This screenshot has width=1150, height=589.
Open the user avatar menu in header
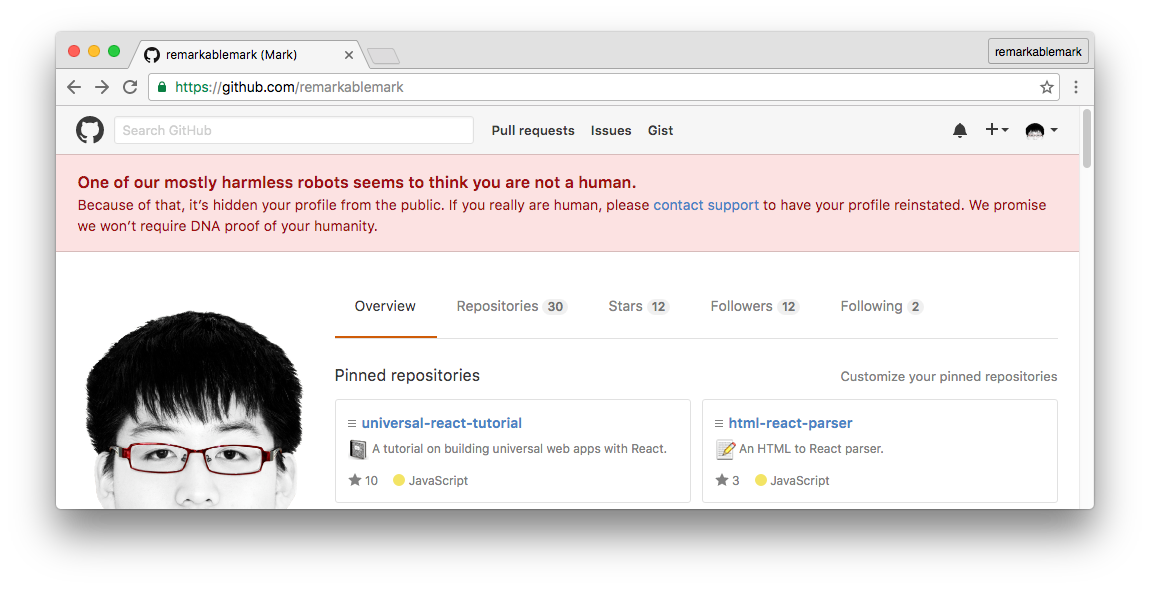coord(1041,130)
